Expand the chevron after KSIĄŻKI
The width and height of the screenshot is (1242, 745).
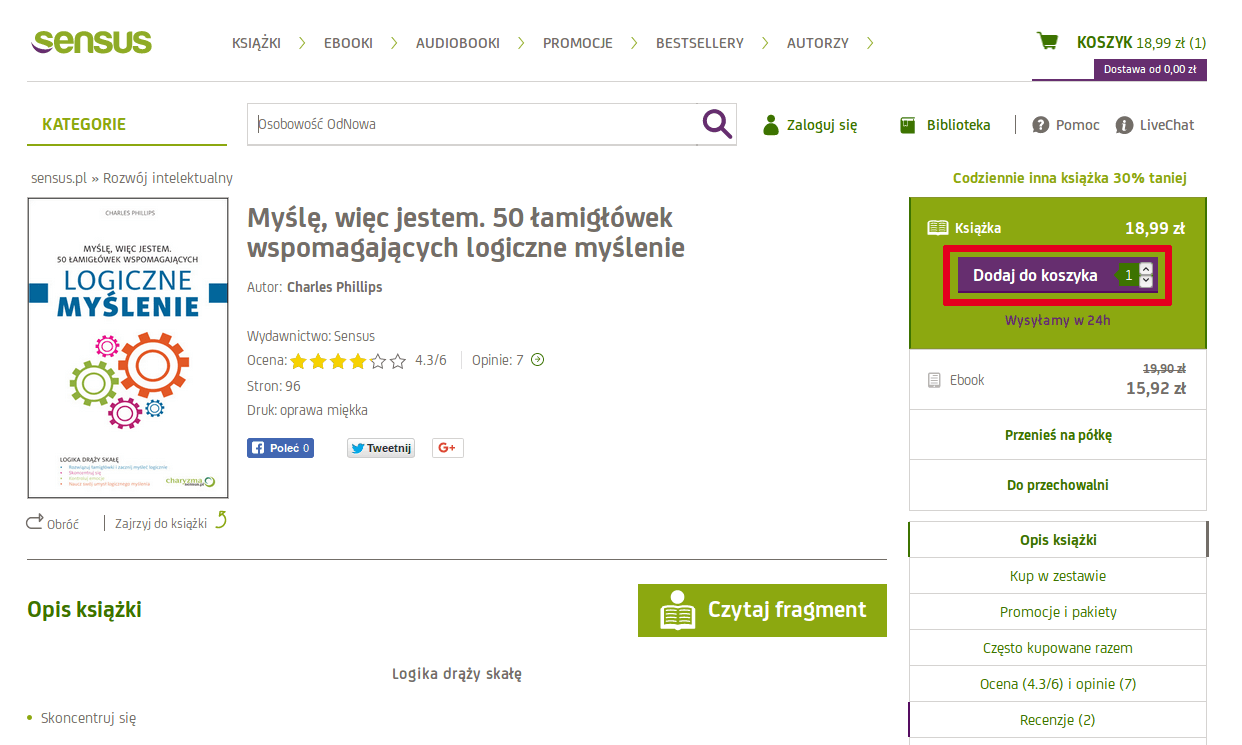302,43
